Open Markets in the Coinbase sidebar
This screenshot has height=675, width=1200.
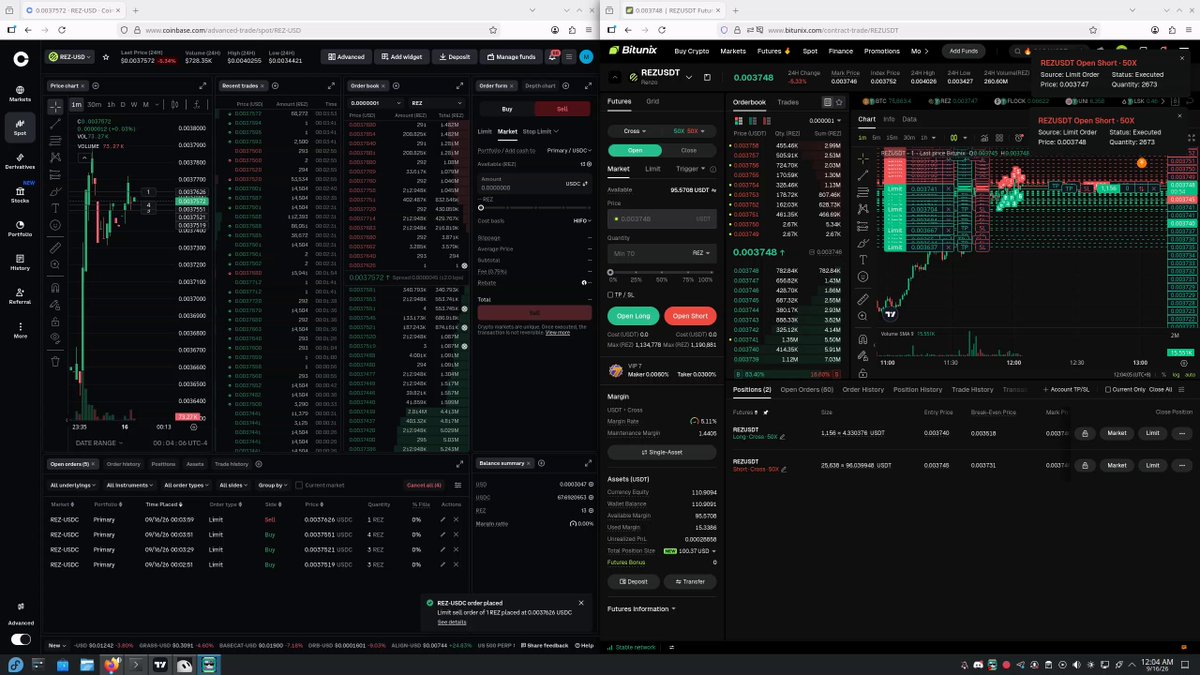click(x=20, y=93)
